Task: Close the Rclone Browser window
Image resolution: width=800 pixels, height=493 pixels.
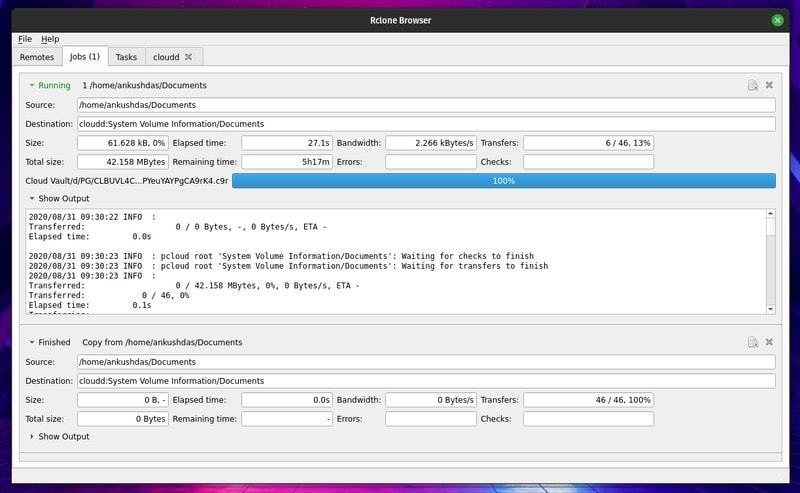Action: tap(778, 19)
